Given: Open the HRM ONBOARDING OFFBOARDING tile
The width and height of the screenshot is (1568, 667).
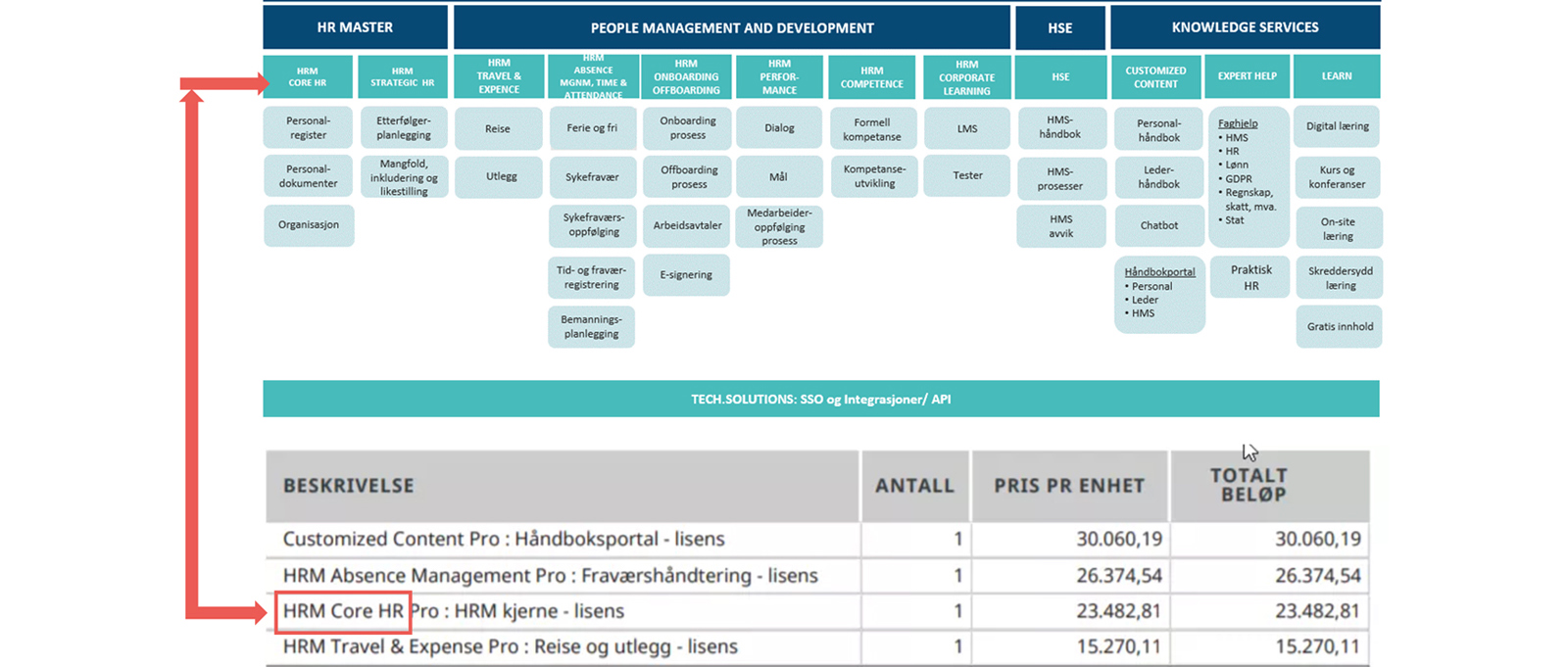Looking at the screenshot, I should coord(686,76).
